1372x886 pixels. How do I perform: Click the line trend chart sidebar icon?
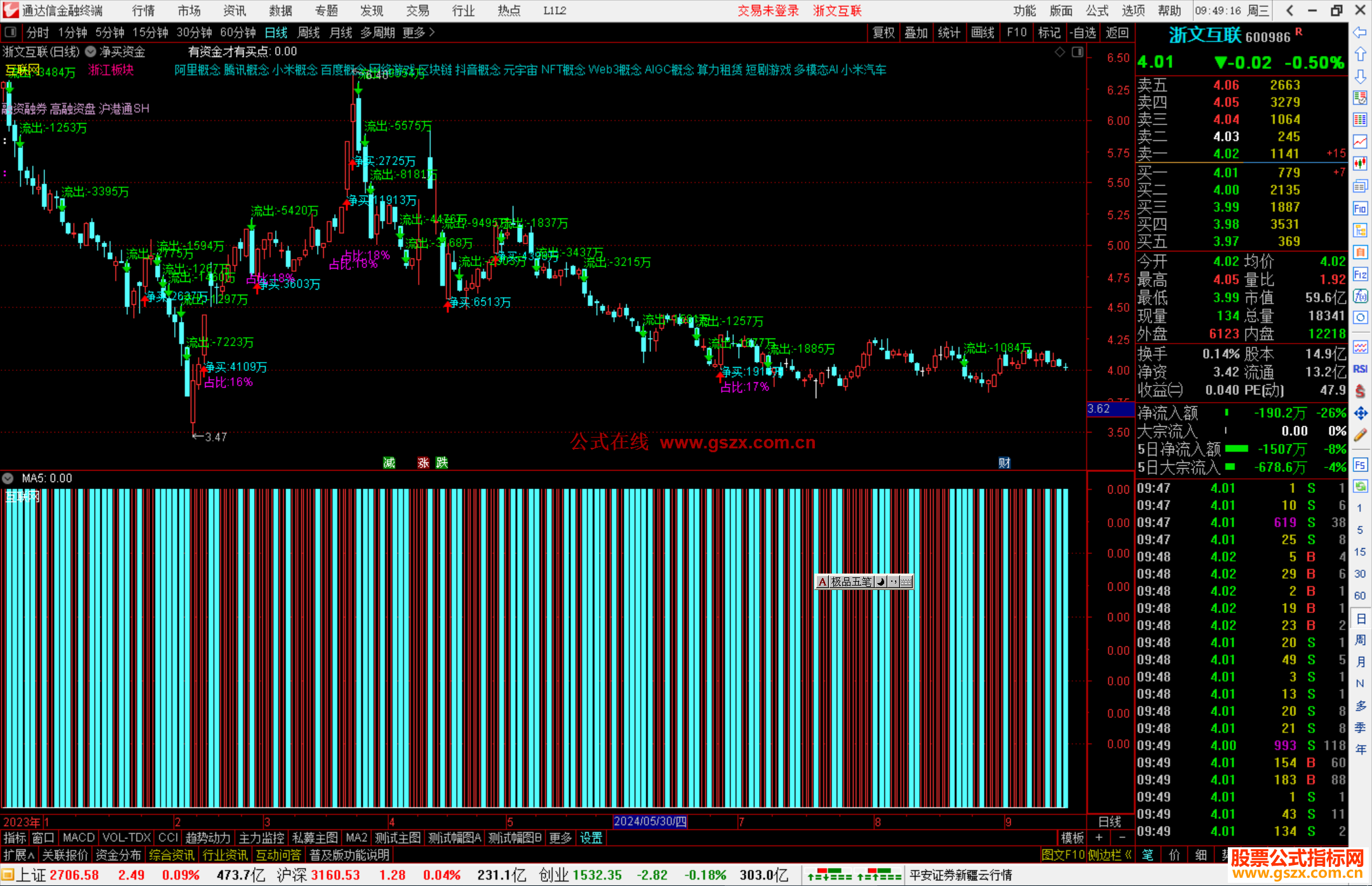pyautogui.click(x=1360, y=141)
